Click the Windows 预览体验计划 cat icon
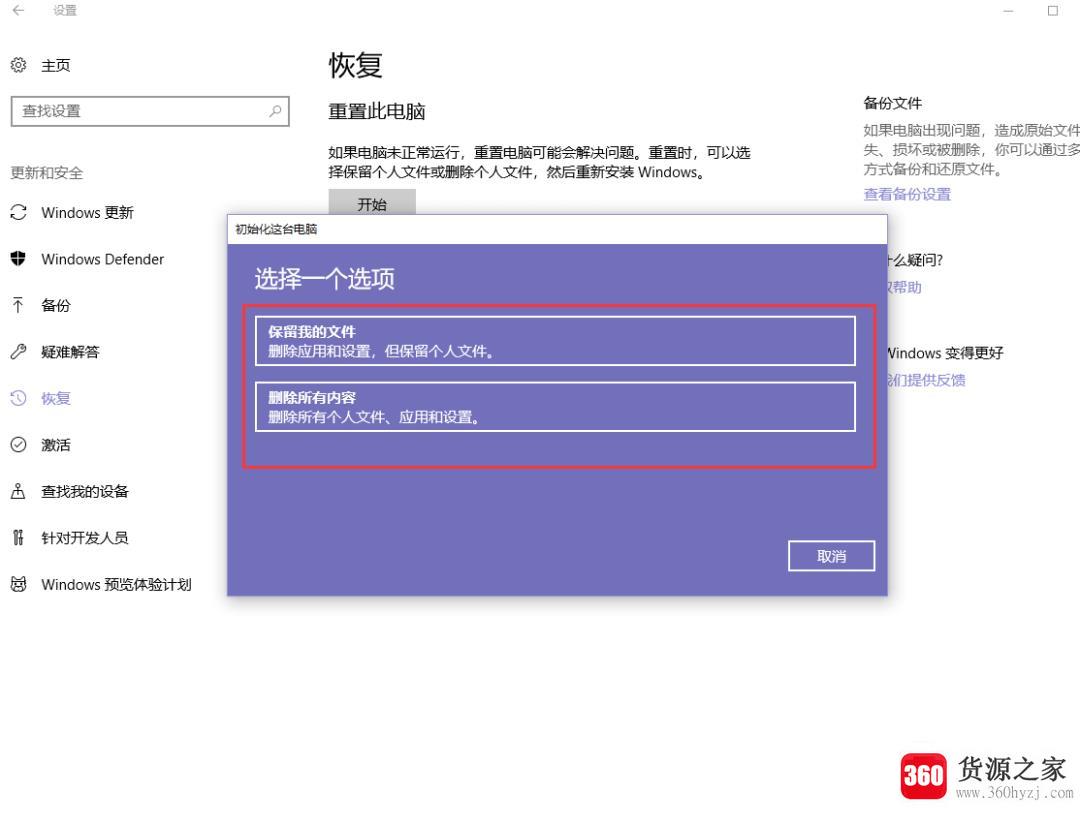1080x829 pixels. (x=19, y=585)
